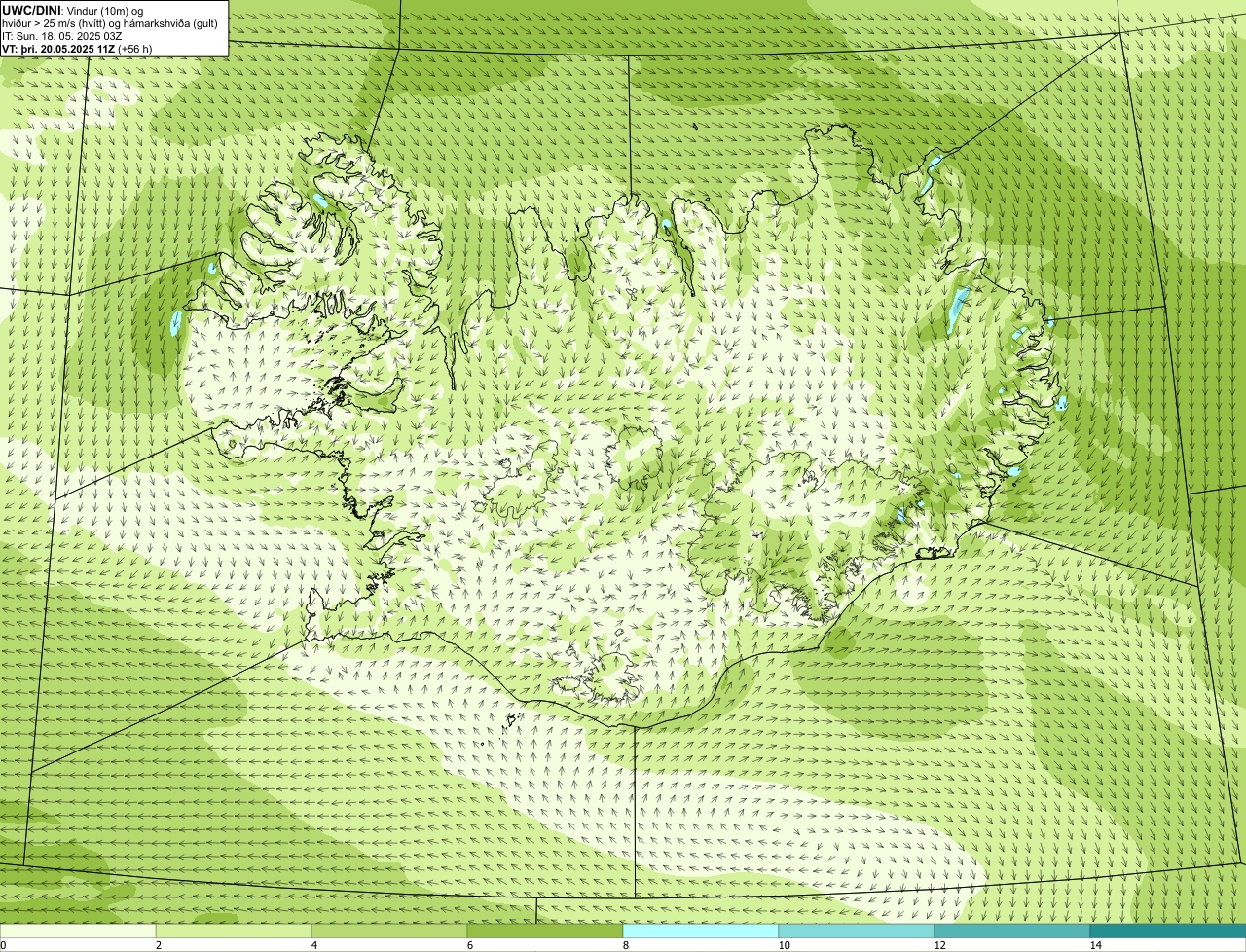Click the 2–4 m/s legend color segment
The height and width of the screenshot is (952, 1246).
234,931
